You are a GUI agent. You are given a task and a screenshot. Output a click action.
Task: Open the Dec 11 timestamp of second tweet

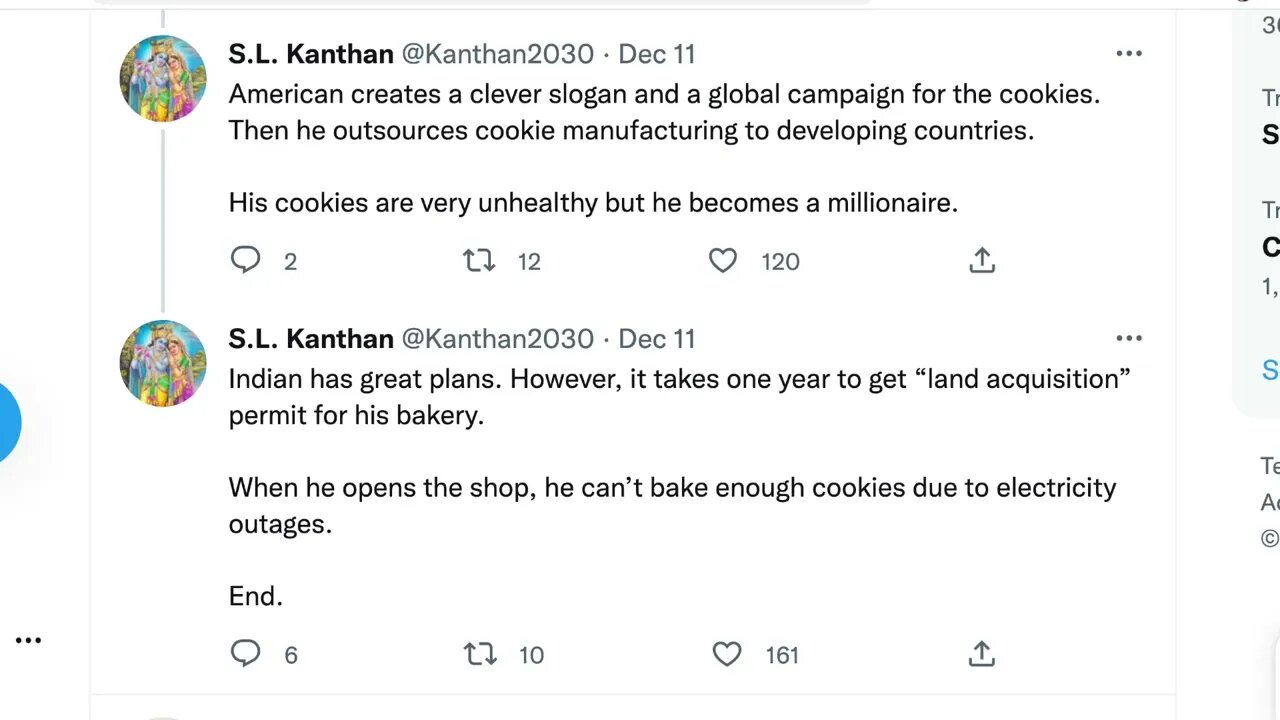(657, 339)
